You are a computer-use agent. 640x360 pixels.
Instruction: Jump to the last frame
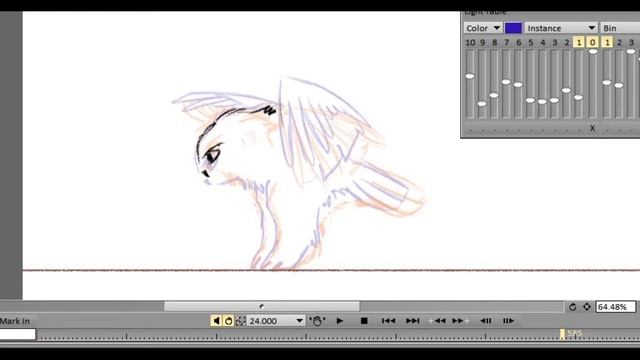coord(413,321)
